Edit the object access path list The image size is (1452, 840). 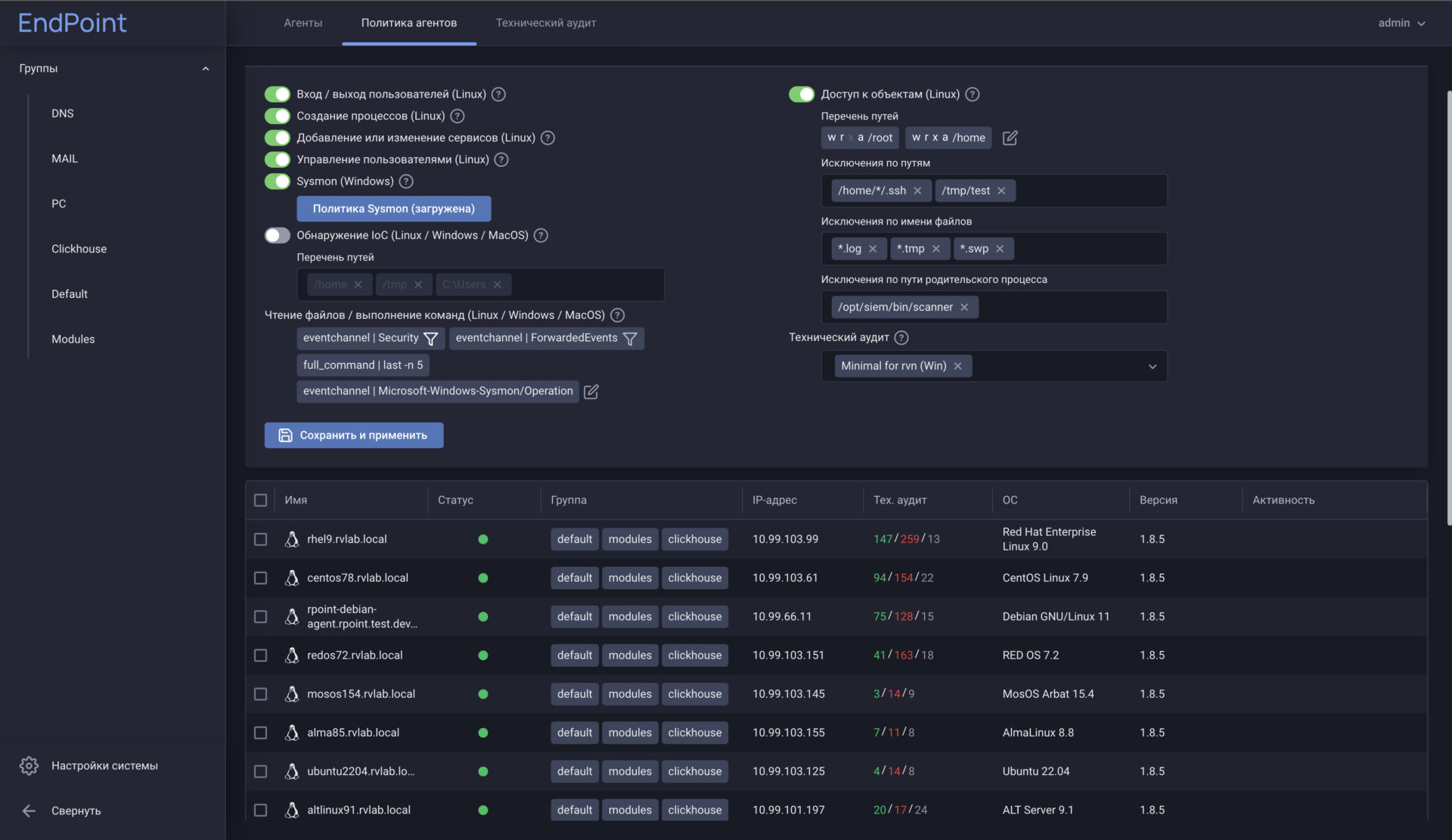(x=1010, y=138)
